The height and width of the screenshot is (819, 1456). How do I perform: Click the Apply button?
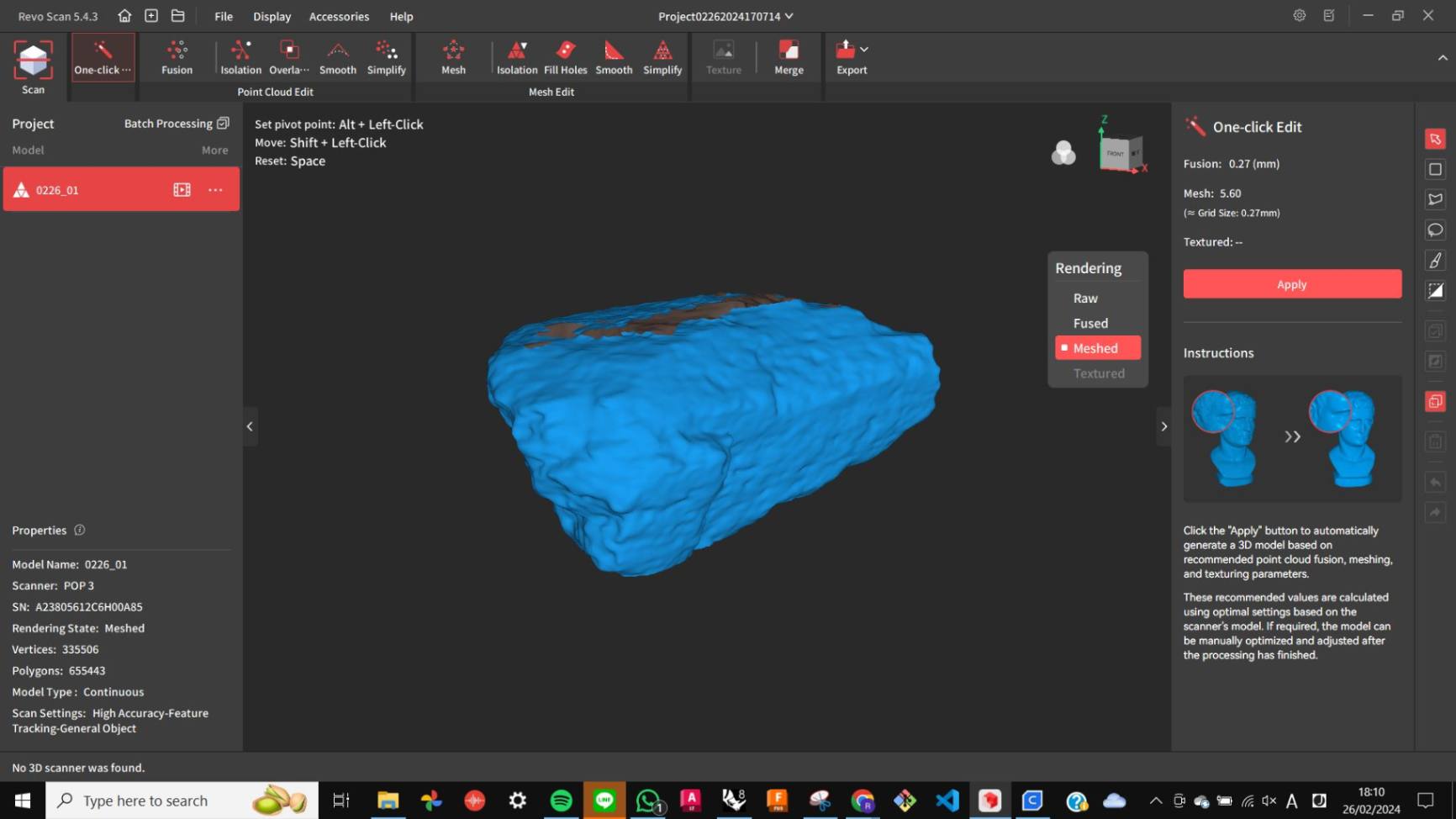tap(1292, 284)
